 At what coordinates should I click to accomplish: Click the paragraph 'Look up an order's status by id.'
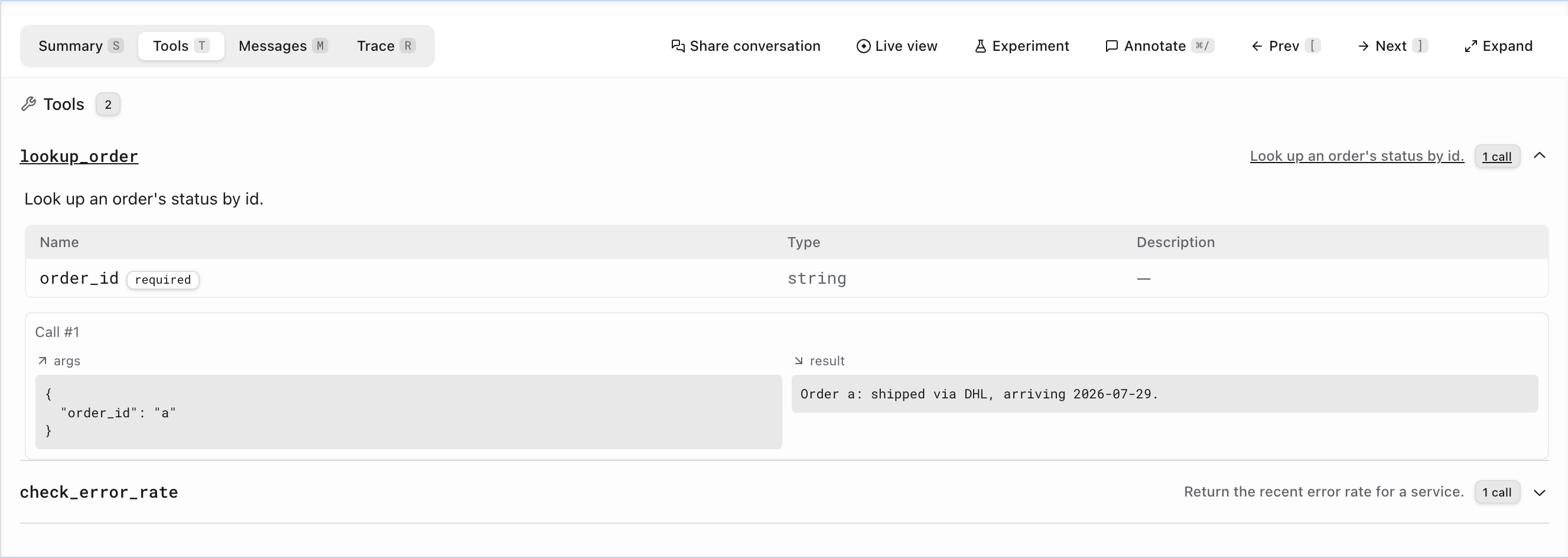[144, 199]
